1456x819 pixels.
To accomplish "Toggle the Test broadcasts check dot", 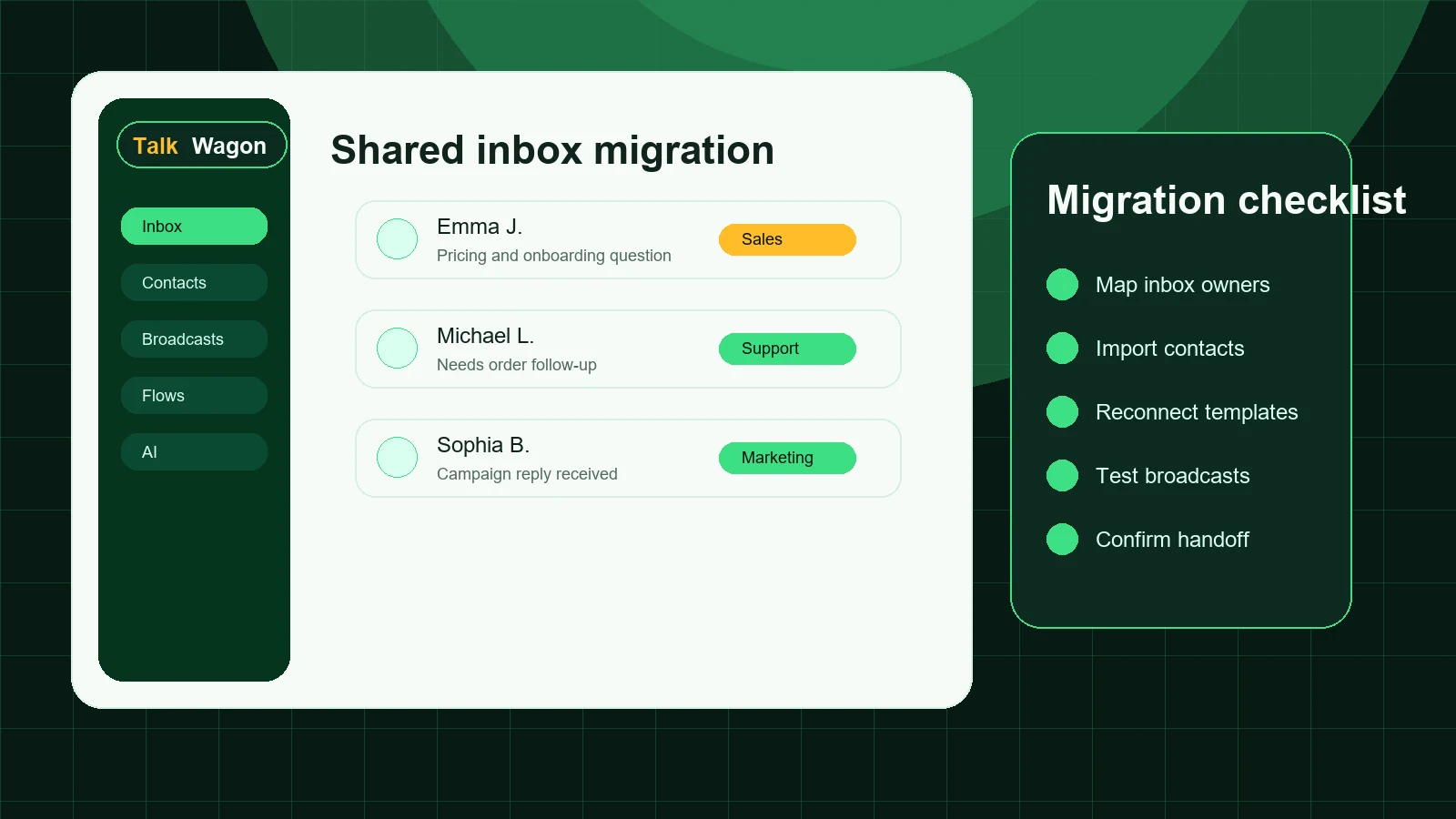I will pos(1062,476).
